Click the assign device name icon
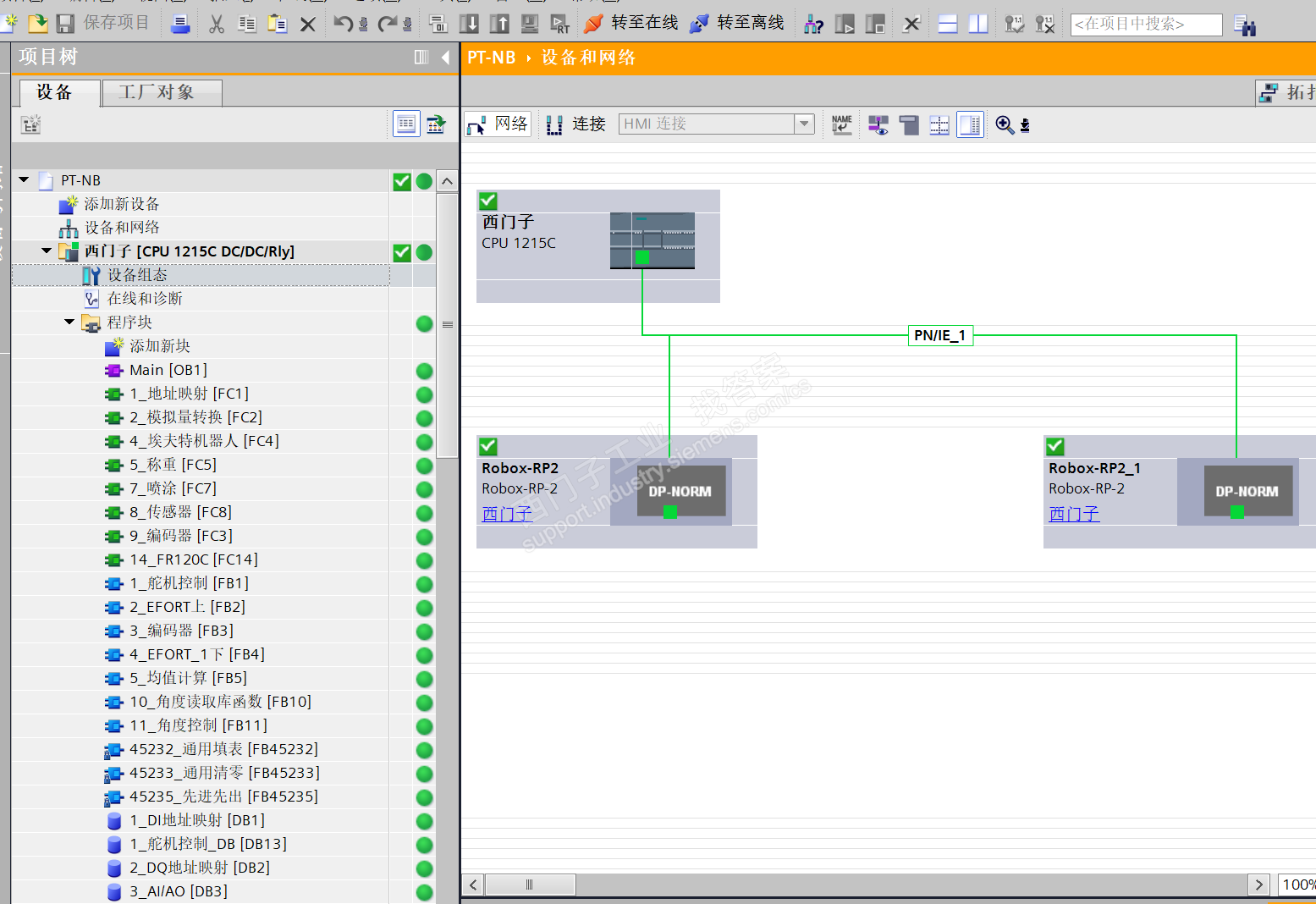Viewport: 1316px width, 904px height. coord(841,125)
